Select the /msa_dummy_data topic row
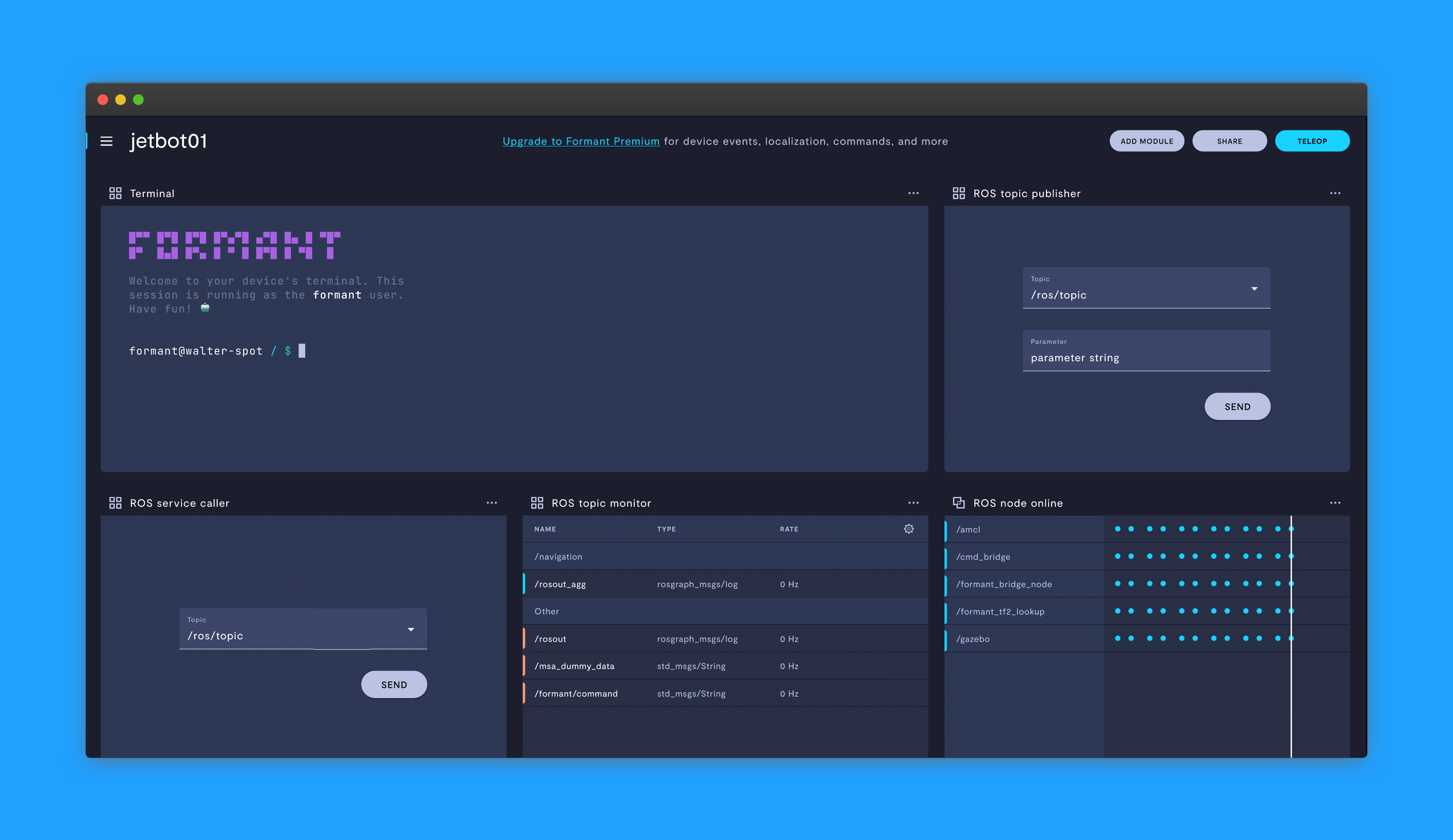 725,666
